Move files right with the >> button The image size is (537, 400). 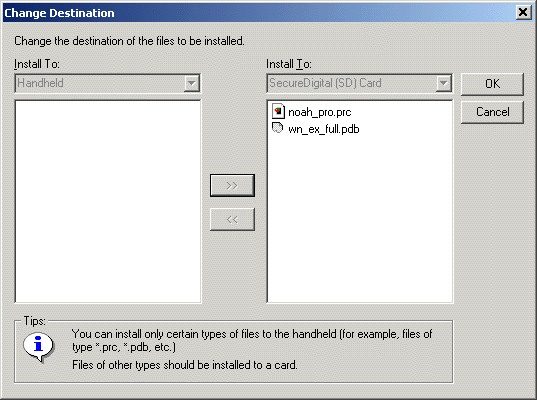click(x=232, y=185)
